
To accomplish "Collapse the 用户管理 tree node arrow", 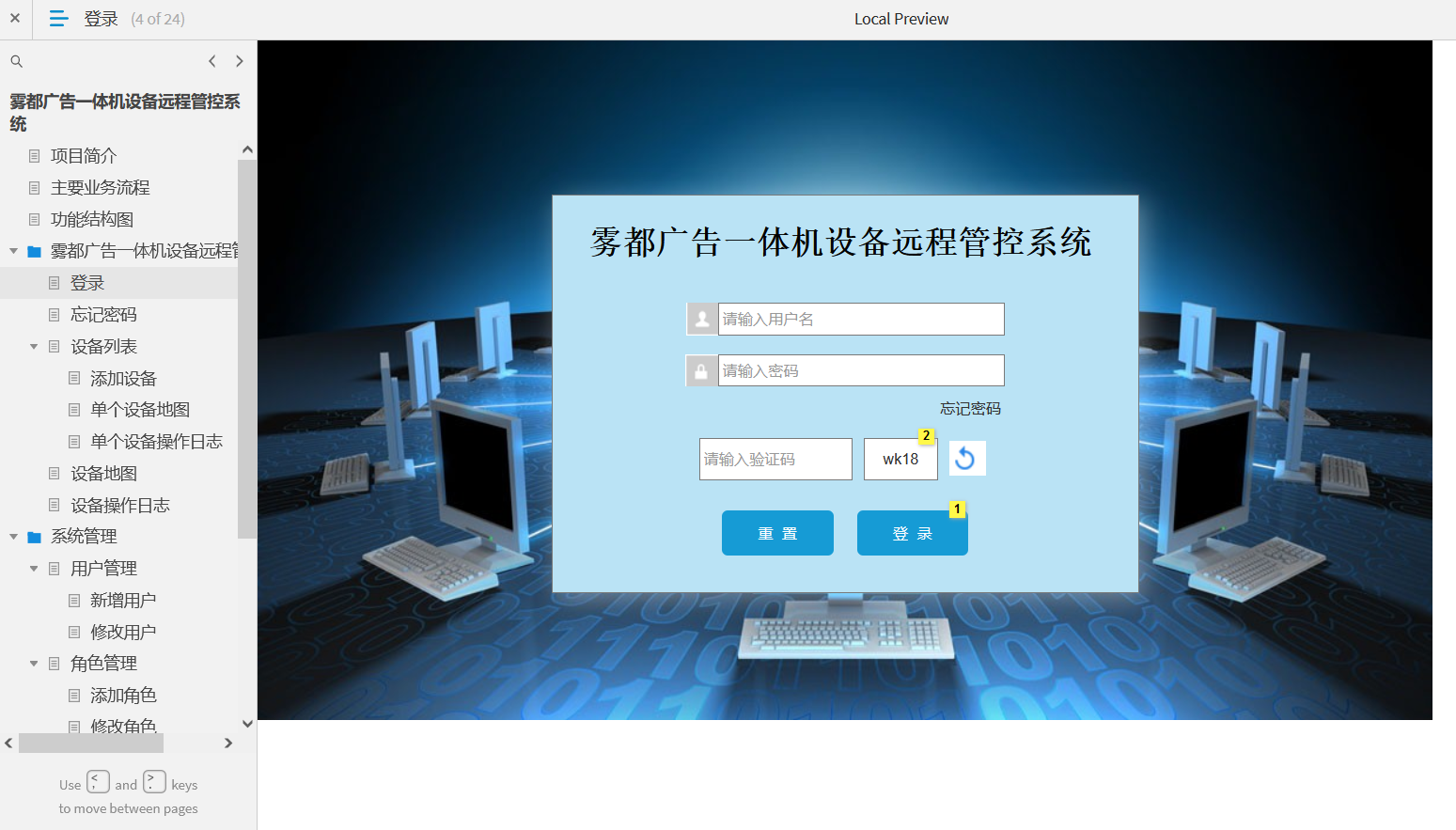I will tap(34, 569).
